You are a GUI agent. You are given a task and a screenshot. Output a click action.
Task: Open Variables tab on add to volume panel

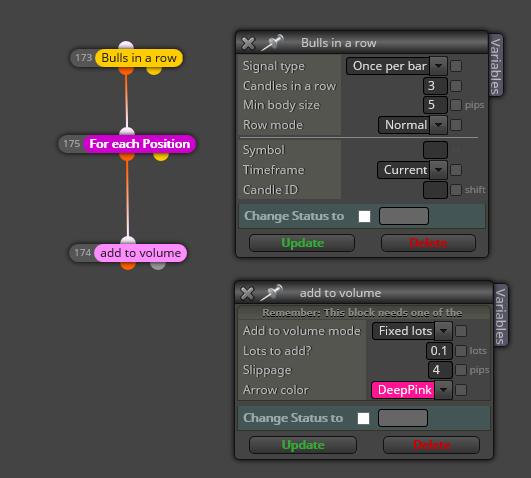click(x=500, y=316)
